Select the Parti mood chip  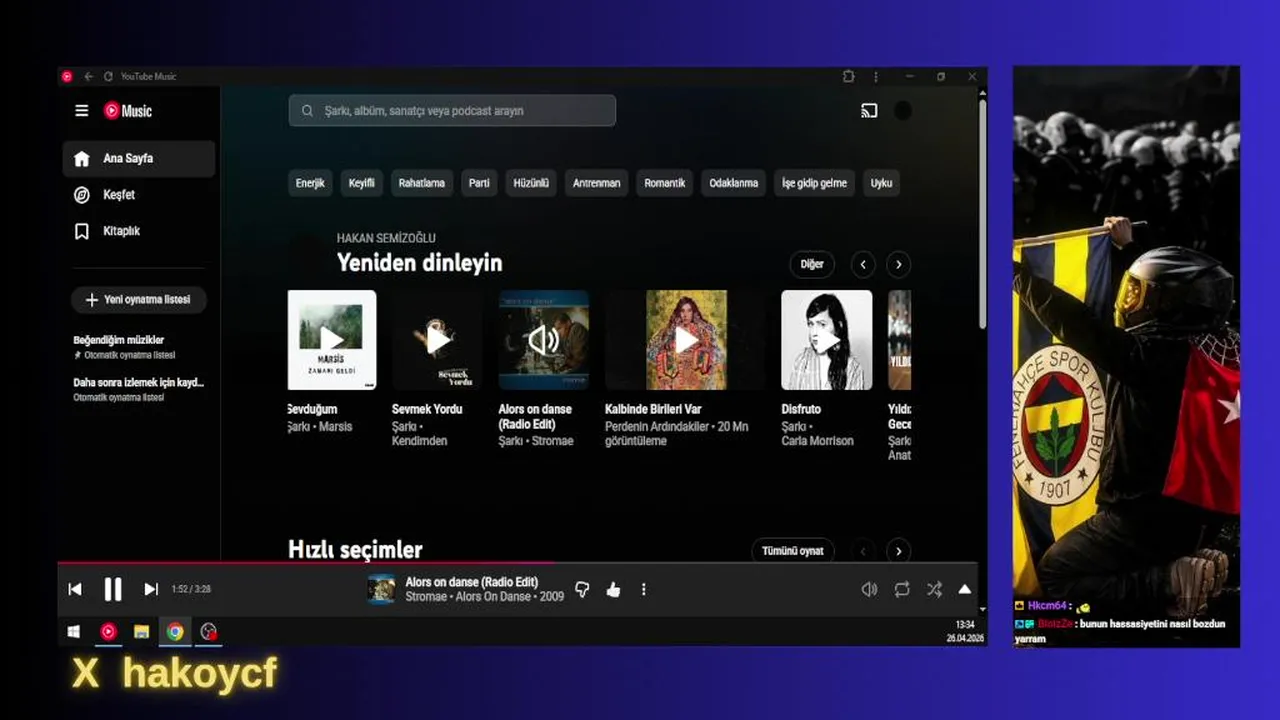tap(480, 183)
